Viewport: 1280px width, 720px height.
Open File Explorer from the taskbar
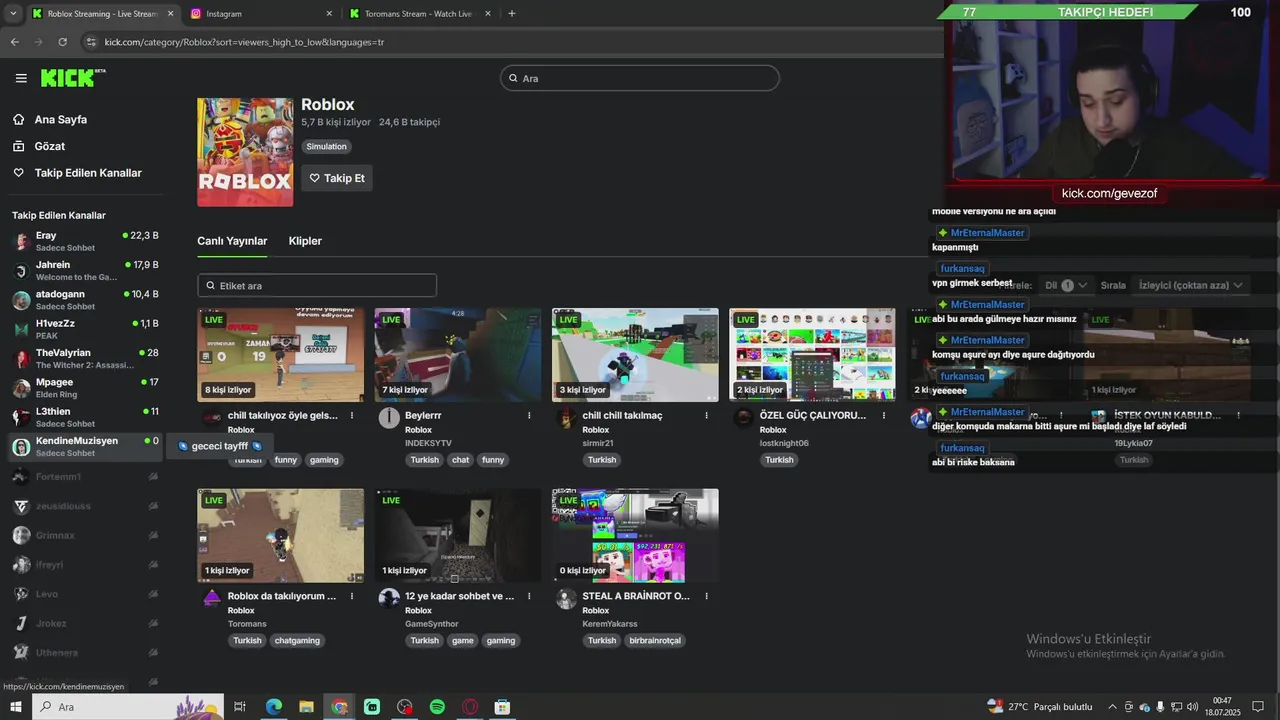[x=306, y=707]
